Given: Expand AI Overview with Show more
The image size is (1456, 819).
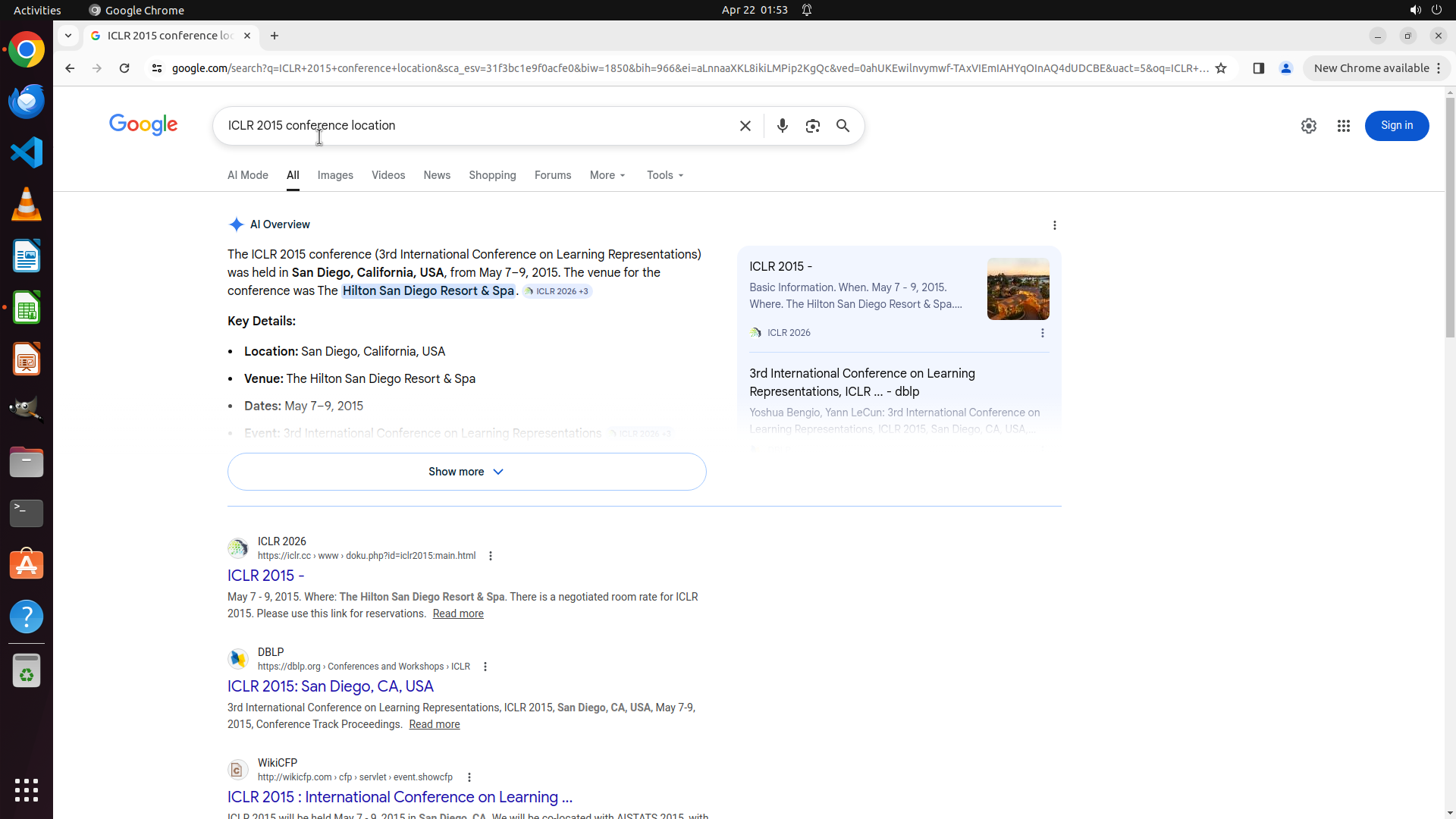Looking at the screenshot, I should click(466, 472).
